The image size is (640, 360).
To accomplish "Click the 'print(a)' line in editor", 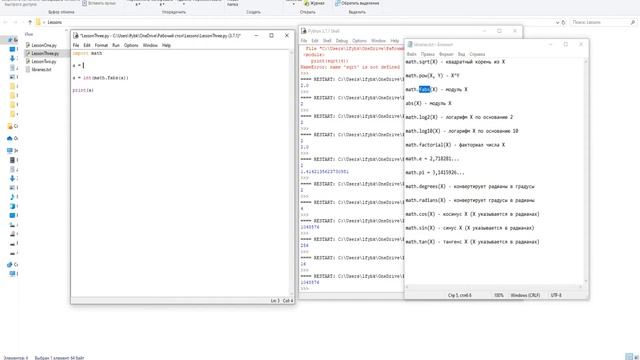I will (x=83, y=90).
